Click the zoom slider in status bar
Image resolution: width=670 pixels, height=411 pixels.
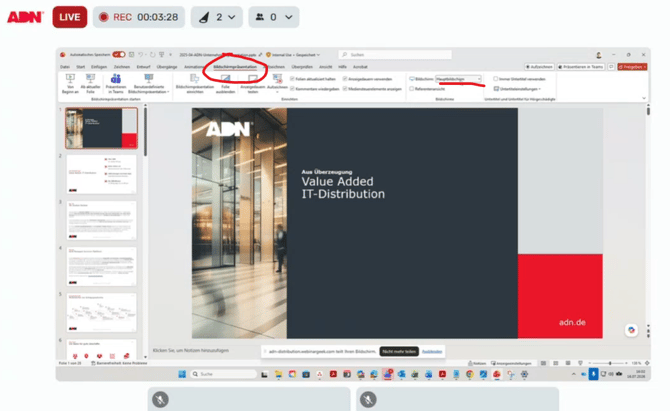point(610,363)
